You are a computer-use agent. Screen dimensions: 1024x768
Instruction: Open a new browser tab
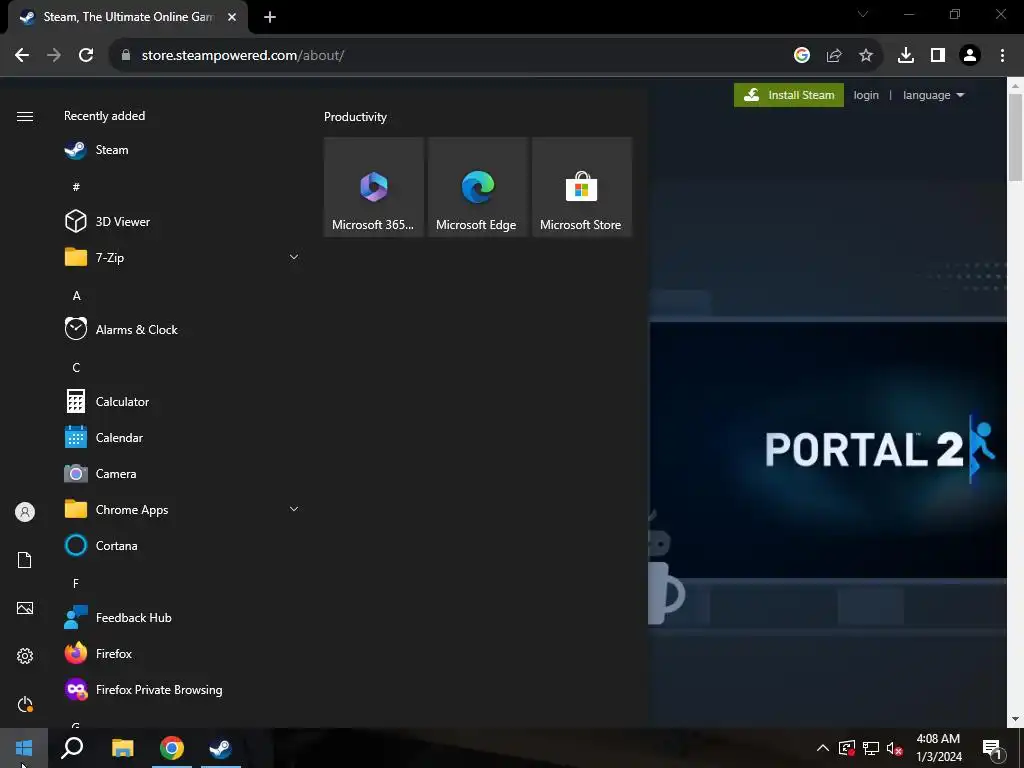click(x=270, y=18)
